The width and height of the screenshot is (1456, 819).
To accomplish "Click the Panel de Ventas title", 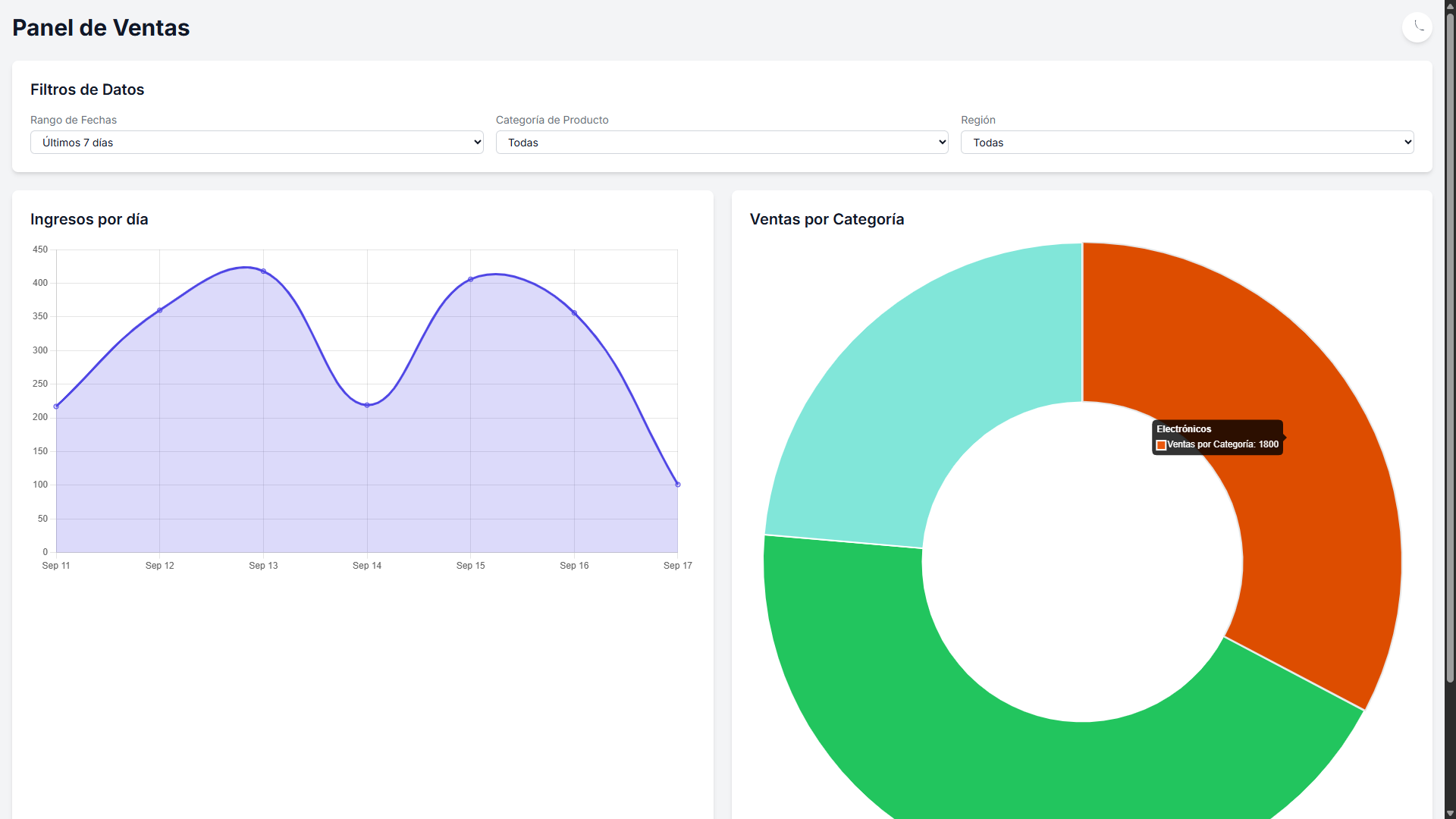I will pyautogui.click(x=101, y=27).
